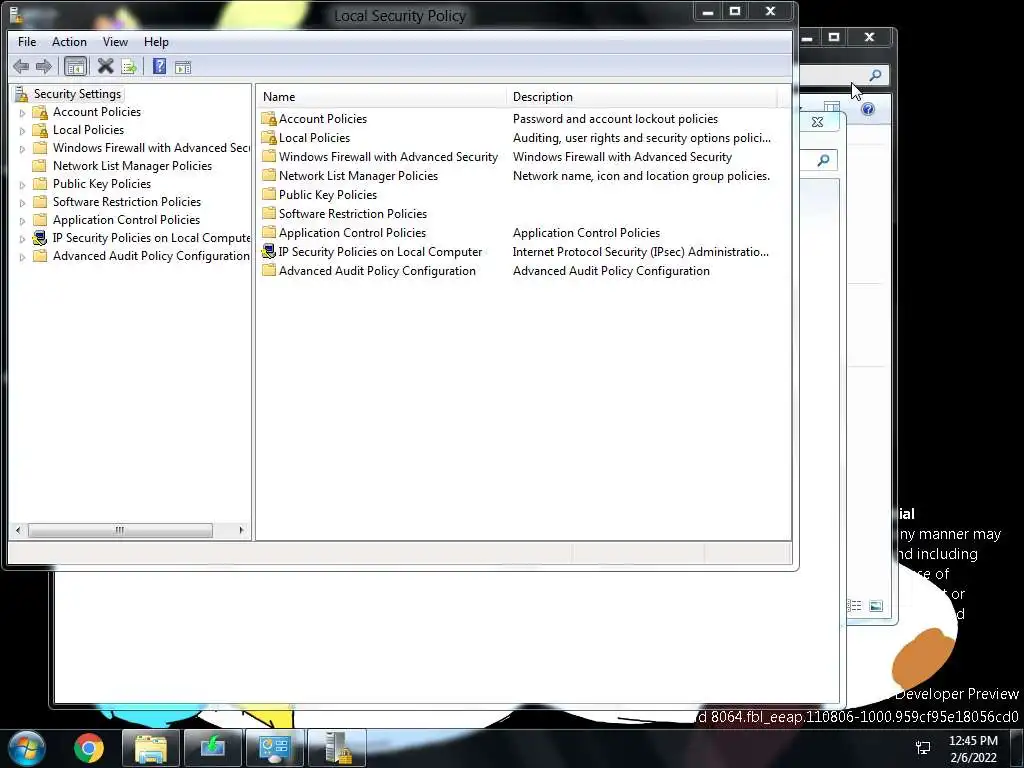Select the Security Settings root node
This screenshot has height=768, width=1024.
tap(77, 94)
